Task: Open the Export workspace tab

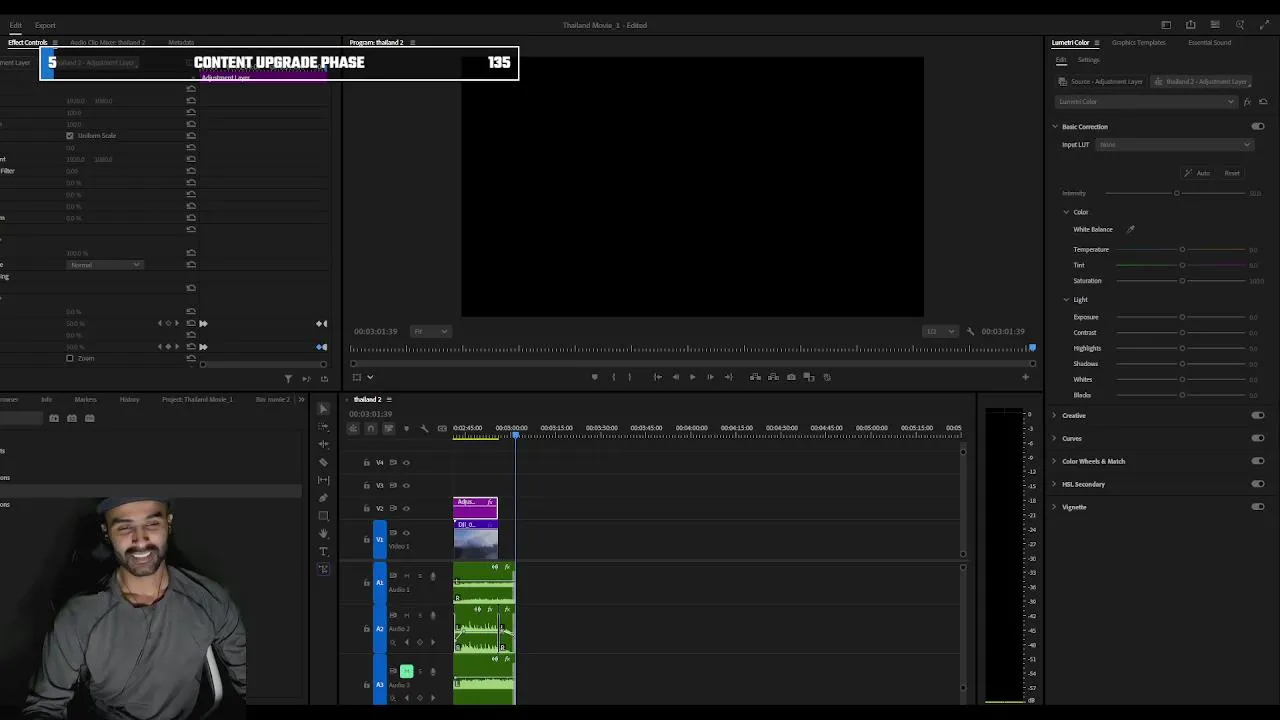Action: 45,25
